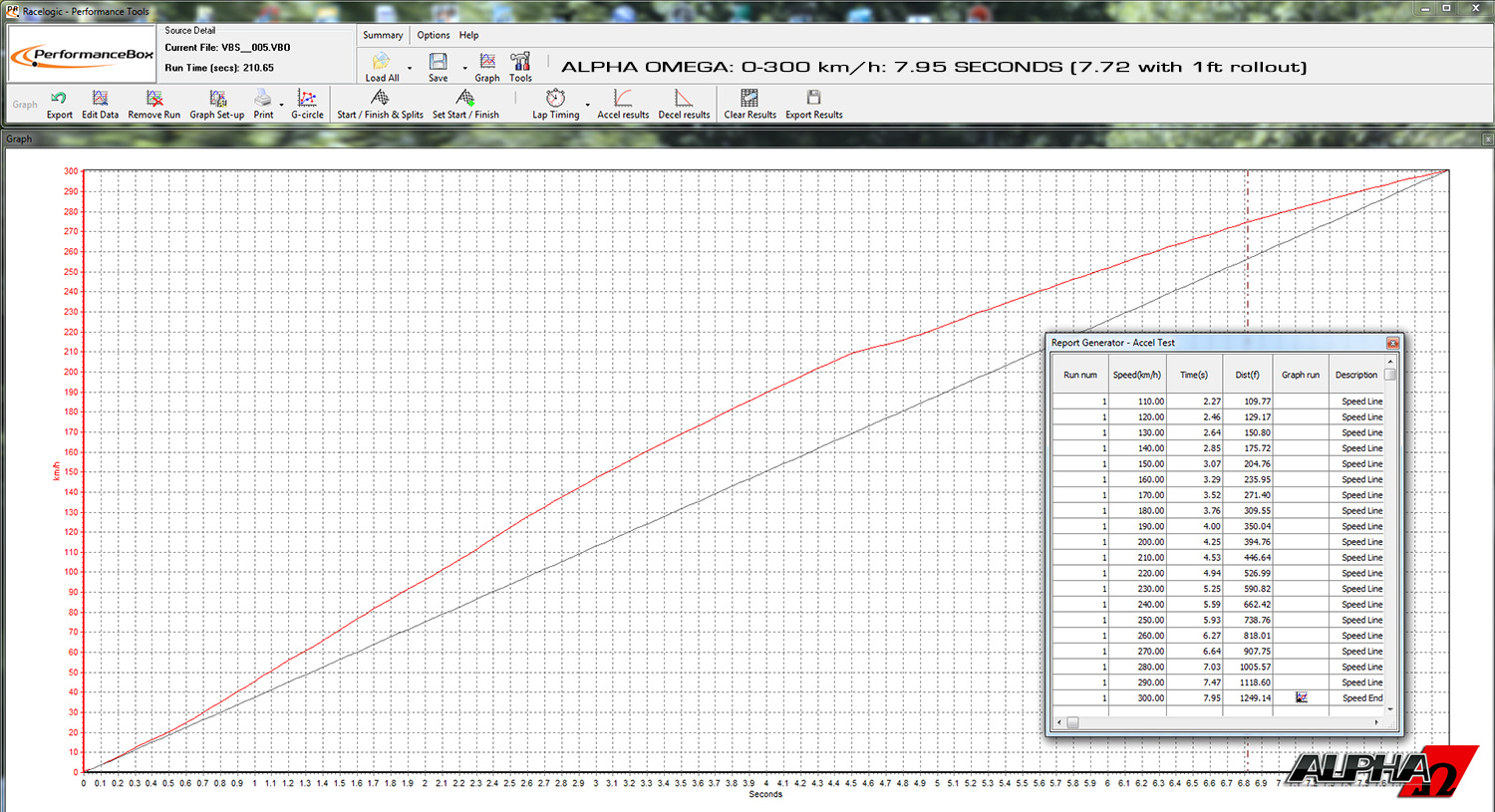Image resolution: width=1495 pixels, height=812 pixels.
Task: Select the 1005.57 distance cell
Action: [1248, 667]
